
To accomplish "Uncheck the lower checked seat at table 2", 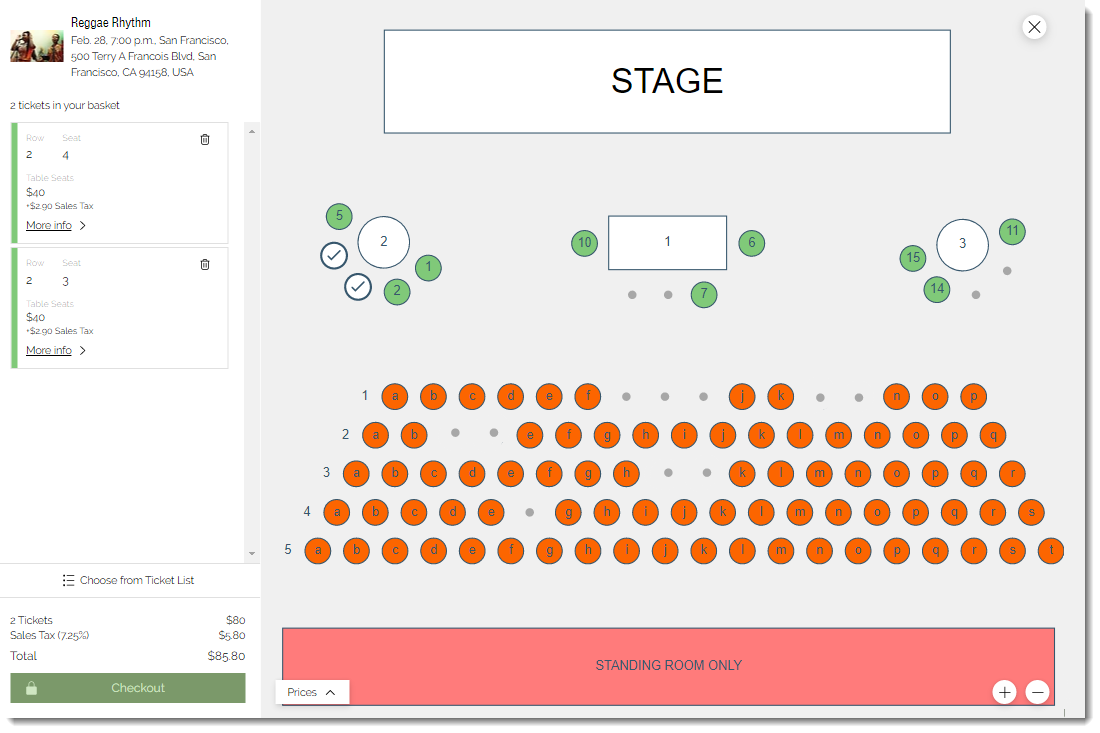I will [358, 287].
